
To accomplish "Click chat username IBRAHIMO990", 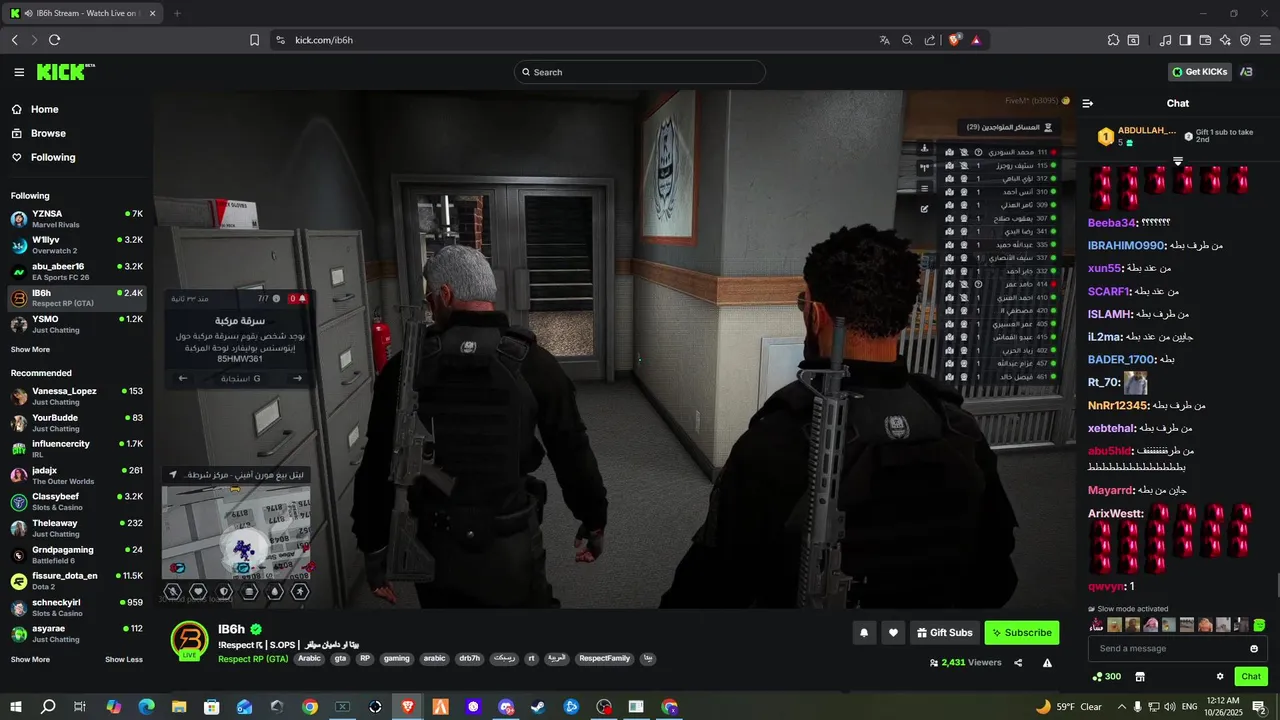I will [1127, 245].
